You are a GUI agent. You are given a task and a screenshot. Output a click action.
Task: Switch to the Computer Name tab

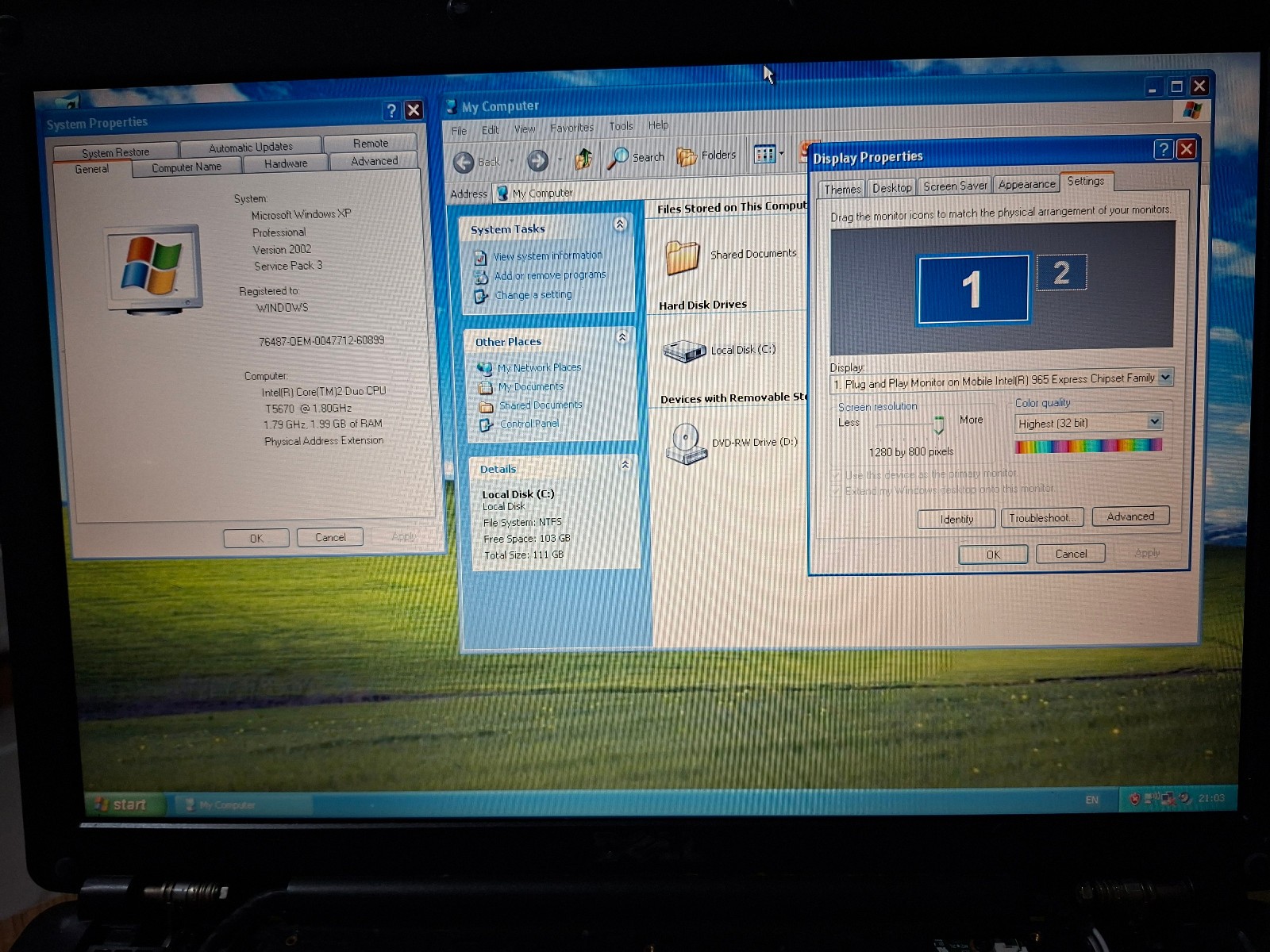tap(187, 167)
